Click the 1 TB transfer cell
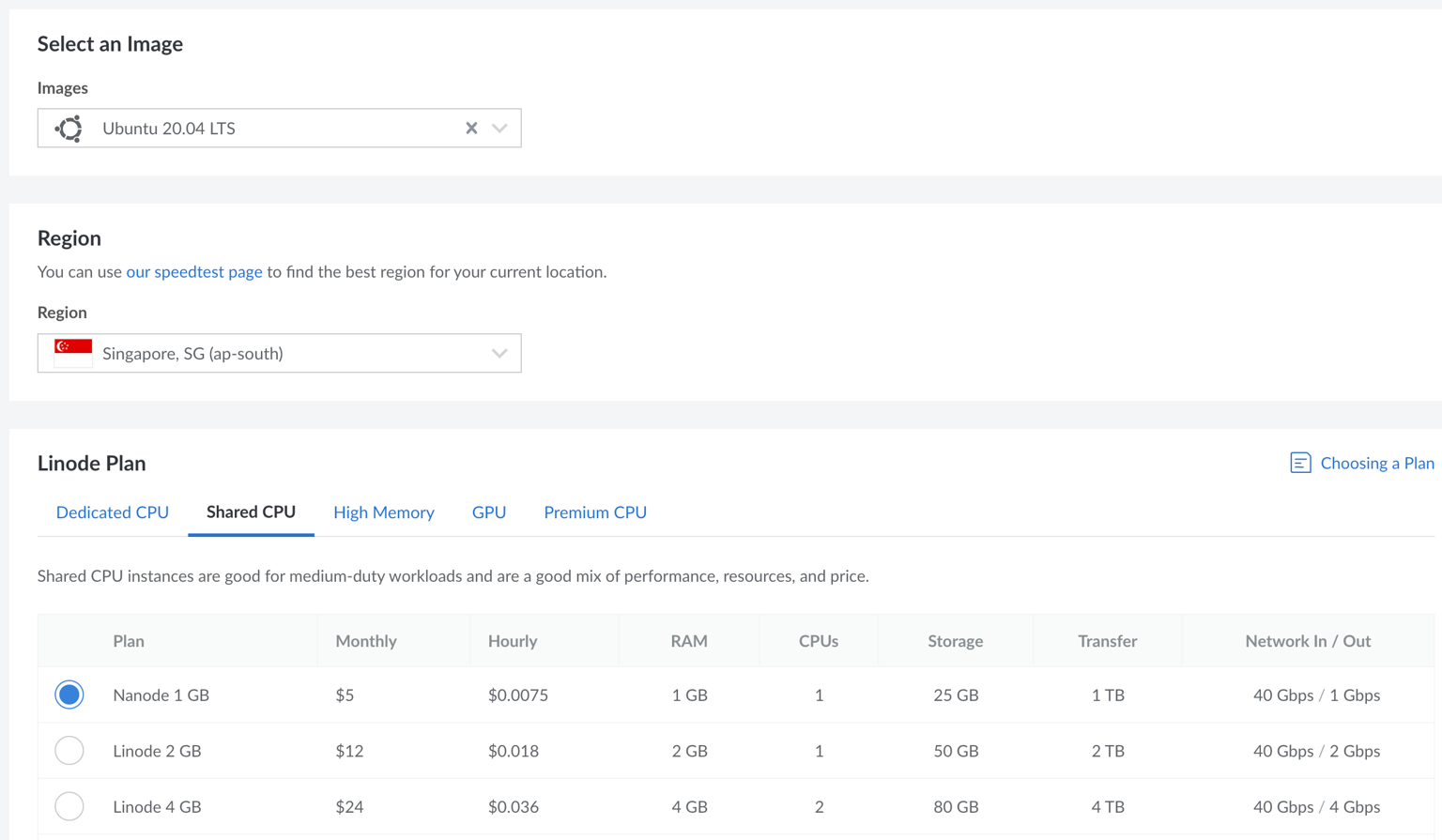Screen dimensions: 1442x840 pyautogui.click(x=1108, y=695)
